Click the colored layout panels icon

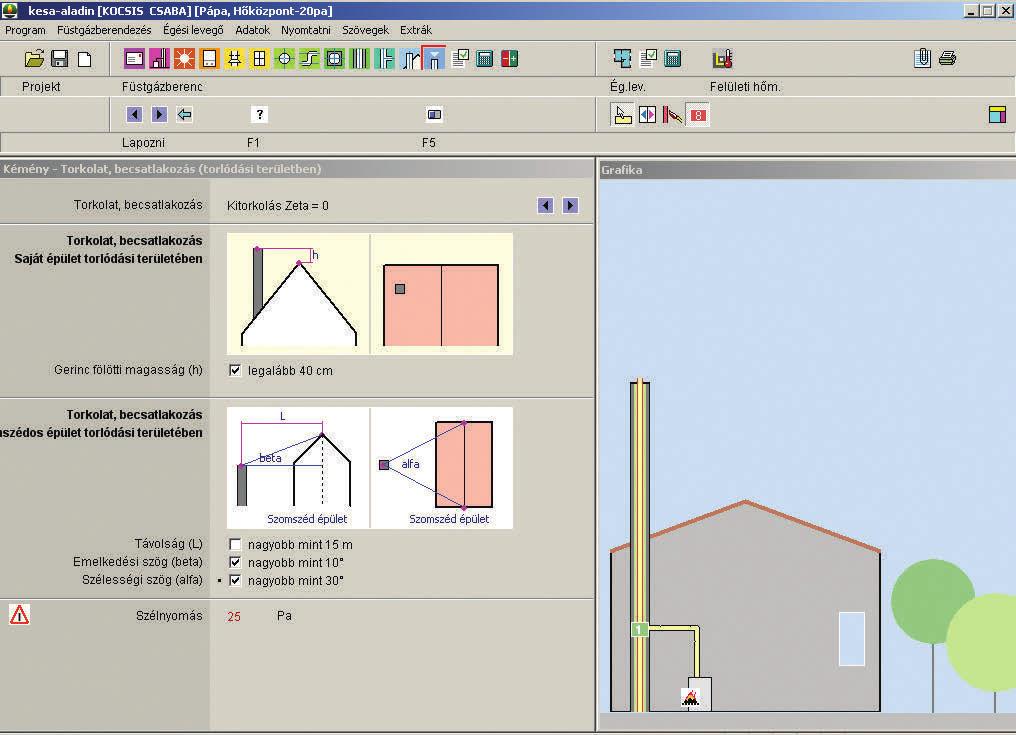point(997,115)
